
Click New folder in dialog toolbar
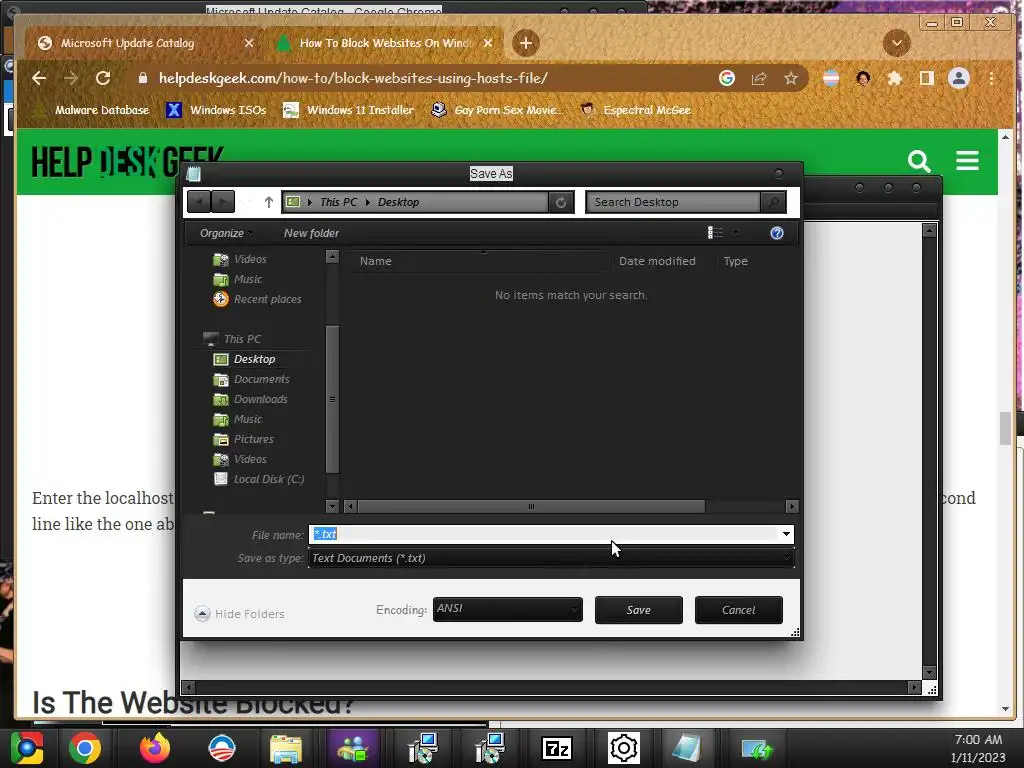click(x=312, y=233)
